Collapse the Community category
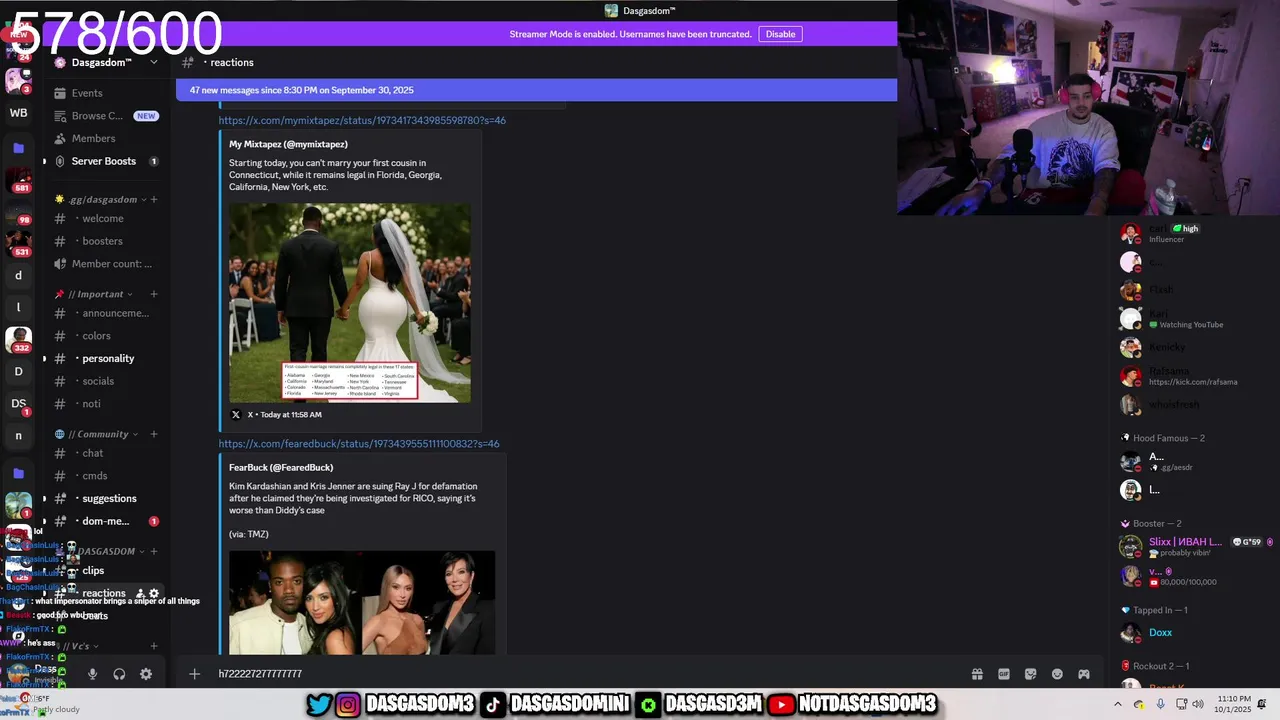This screenshot has height=720, width=1280. click(98, 434)
